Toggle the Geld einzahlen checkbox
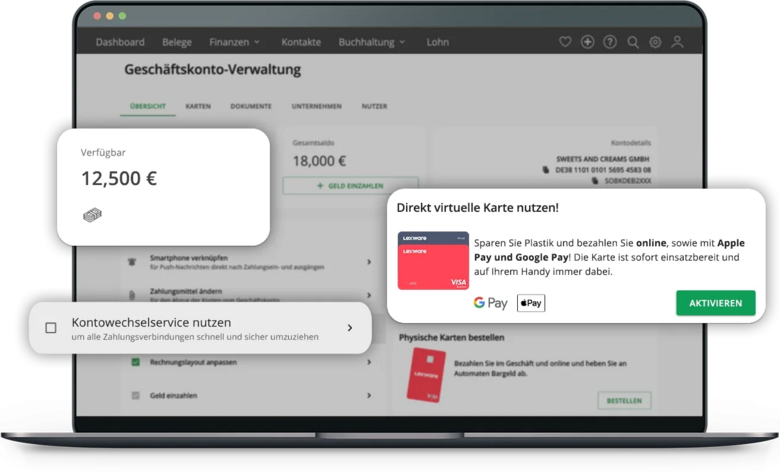 136,396
